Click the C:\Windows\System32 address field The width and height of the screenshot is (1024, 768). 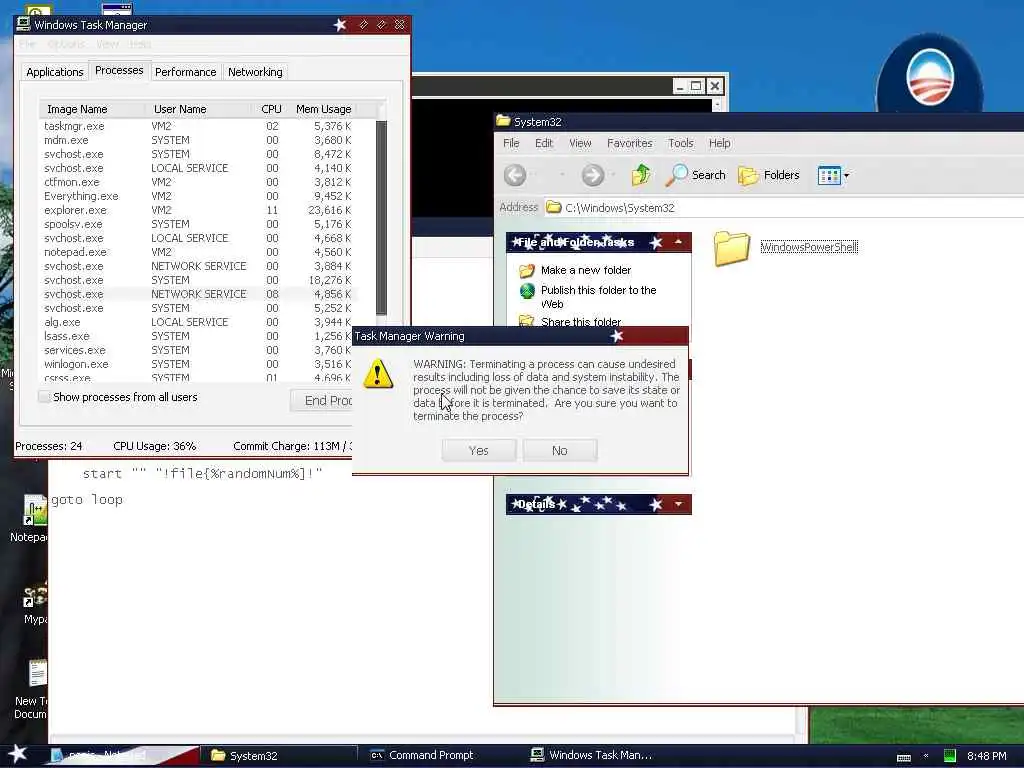(x=784, y=208)
